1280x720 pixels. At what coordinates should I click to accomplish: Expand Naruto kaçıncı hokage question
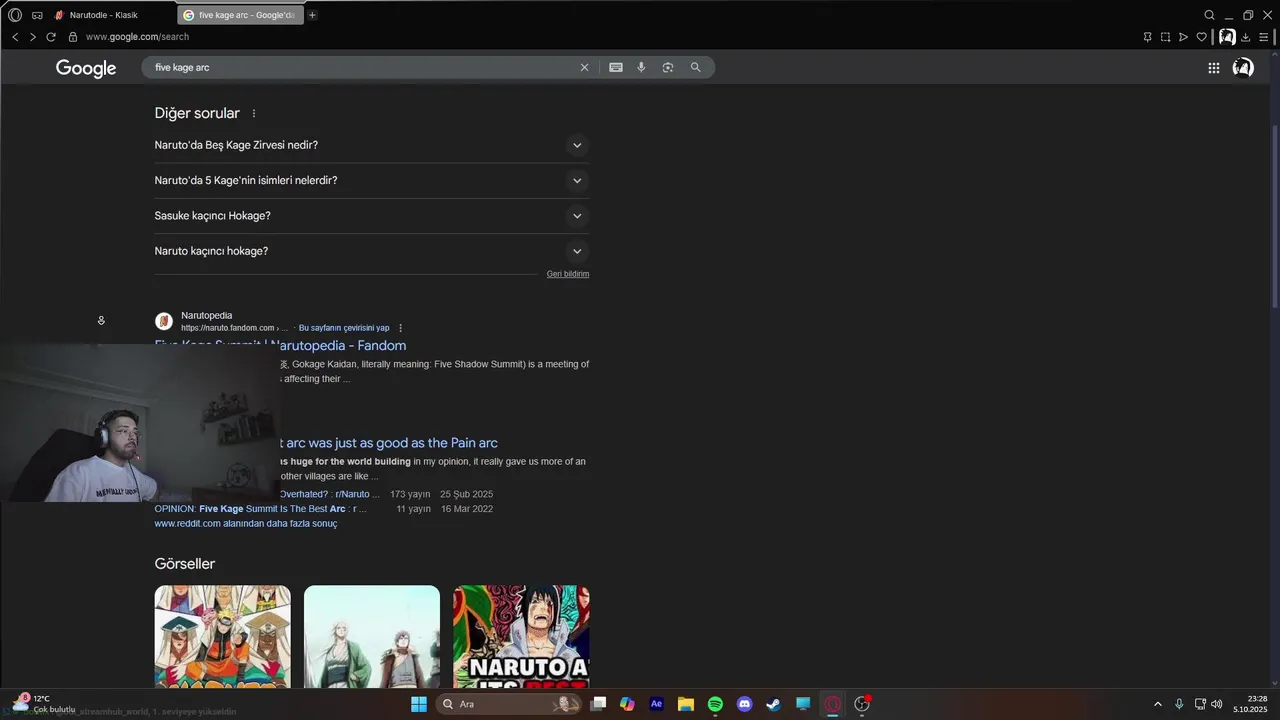click(x=372, y=251)
